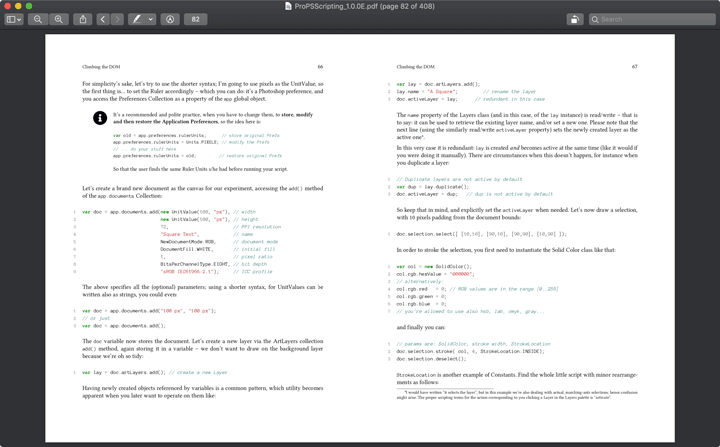Click the code line starting 'doc.selection.select'

[482, 234]
